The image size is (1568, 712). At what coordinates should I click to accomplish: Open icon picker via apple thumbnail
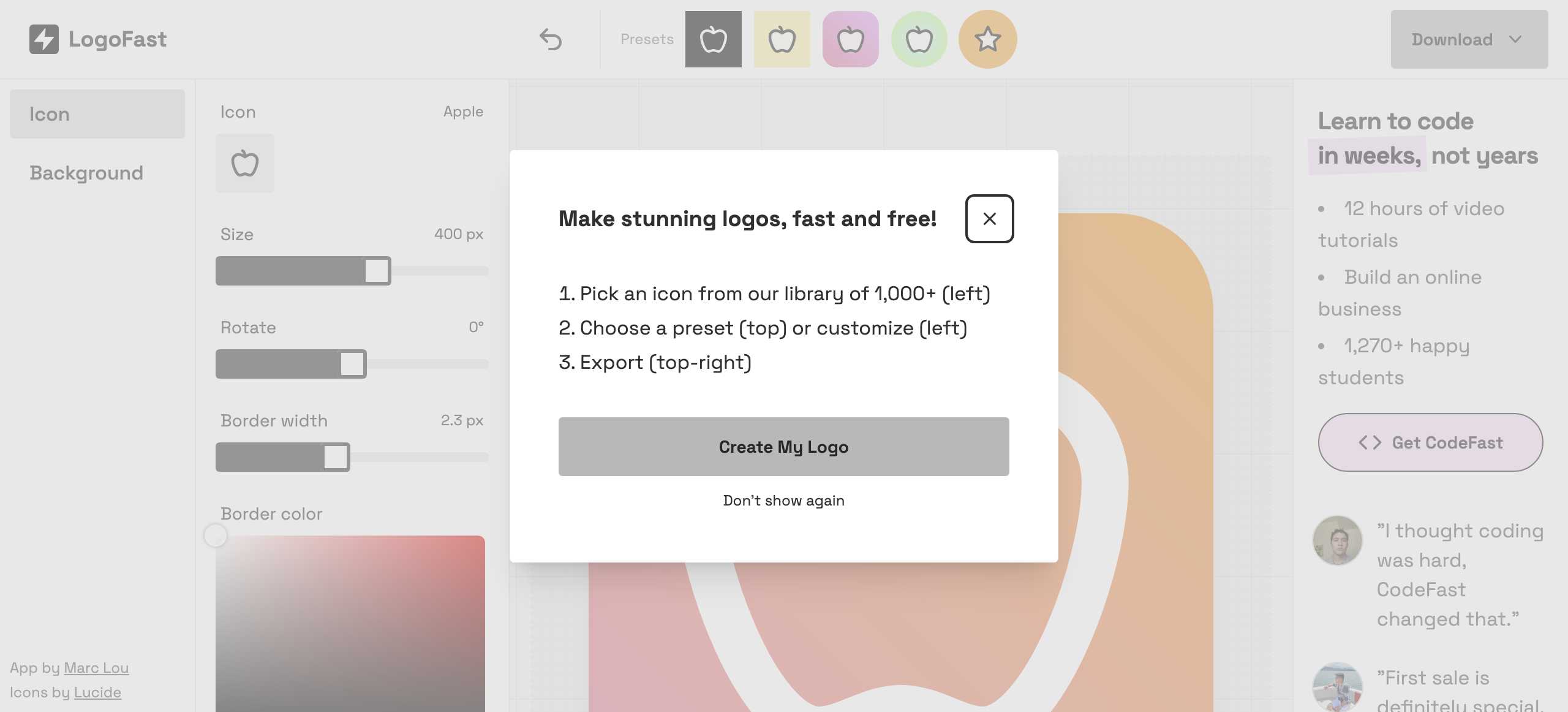point(244,164)
